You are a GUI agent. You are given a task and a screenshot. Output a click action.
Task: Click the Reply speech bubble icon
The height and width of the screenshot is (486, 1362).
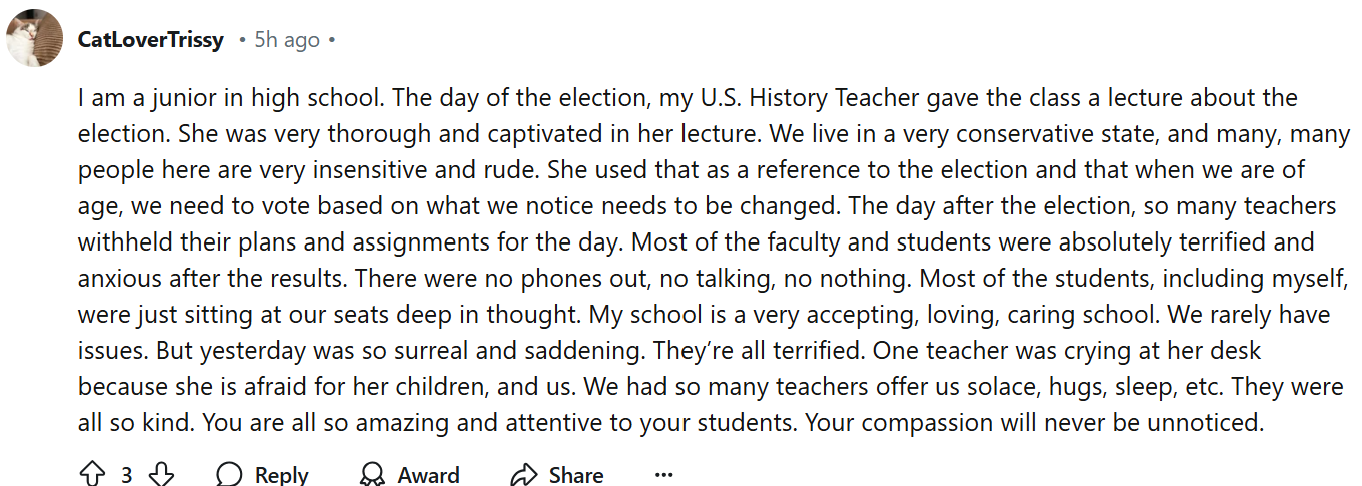click(x=229, y=474)
